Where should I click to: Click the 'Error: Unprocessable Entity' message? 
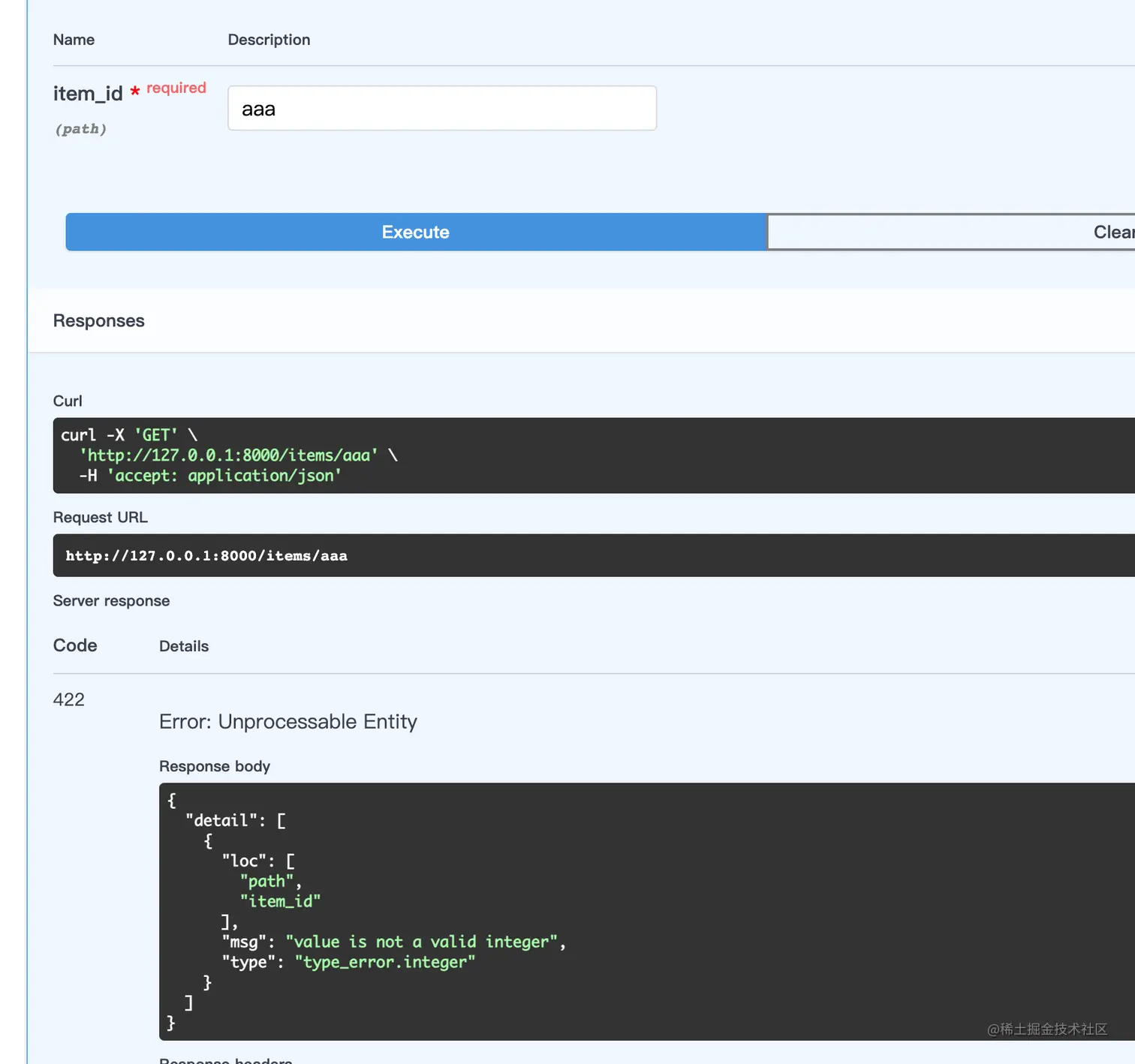click(x=288, y=722)
